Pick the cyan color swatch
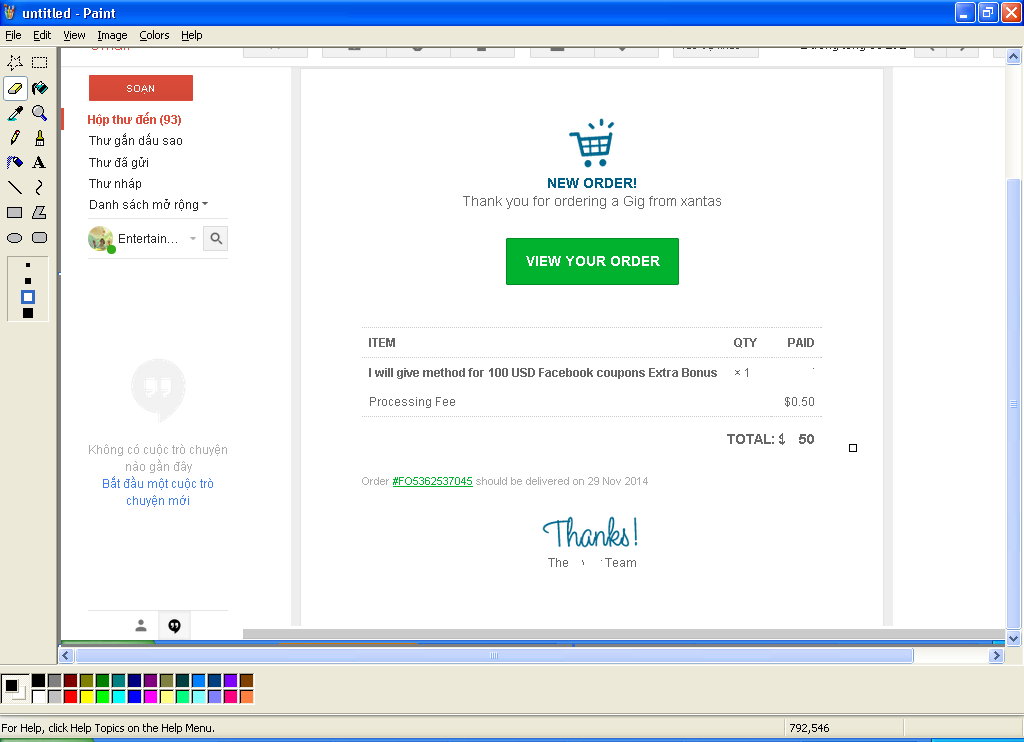This screenshot has width=1024, height=742. click(x=118, y=697)
